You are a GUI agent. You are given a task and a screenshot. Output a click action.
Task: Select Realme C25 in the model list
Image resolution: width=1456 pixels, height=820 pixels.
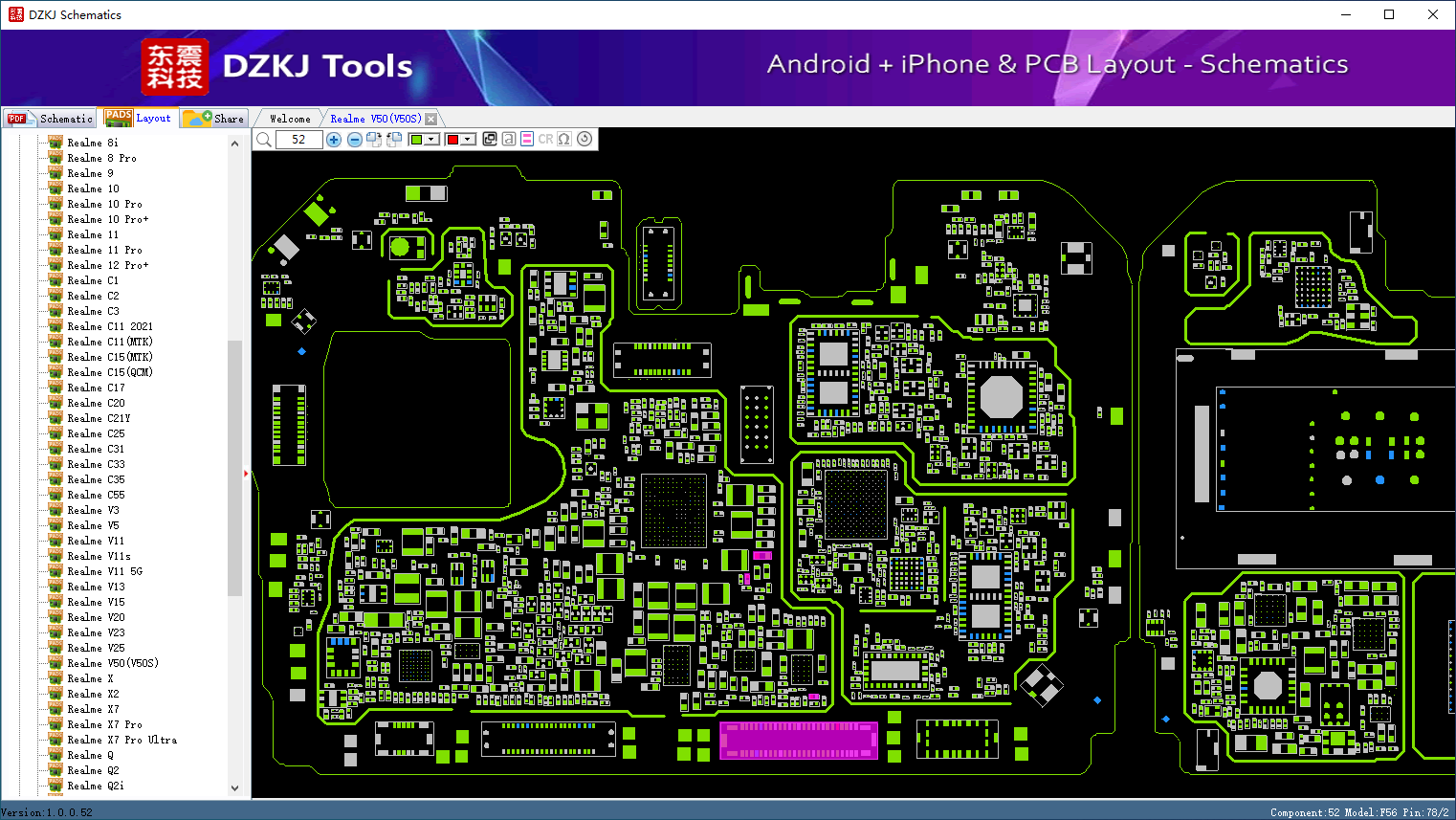[96, 433]
